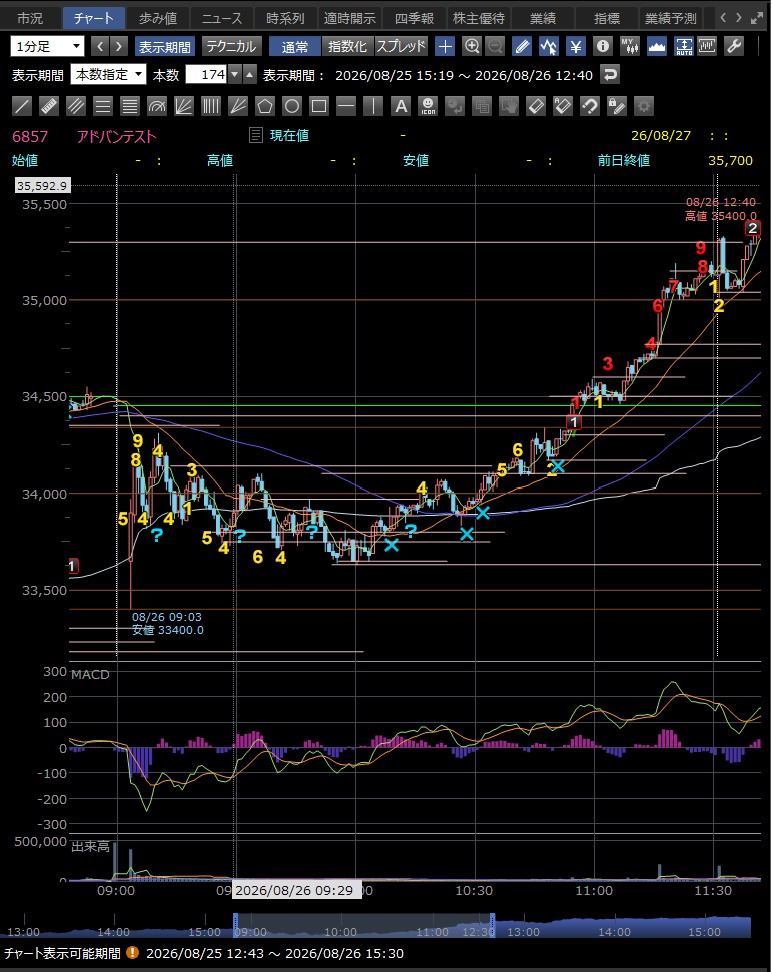Select the Fibonacci fan tool

pyautogui.click(x=184, y=106)
